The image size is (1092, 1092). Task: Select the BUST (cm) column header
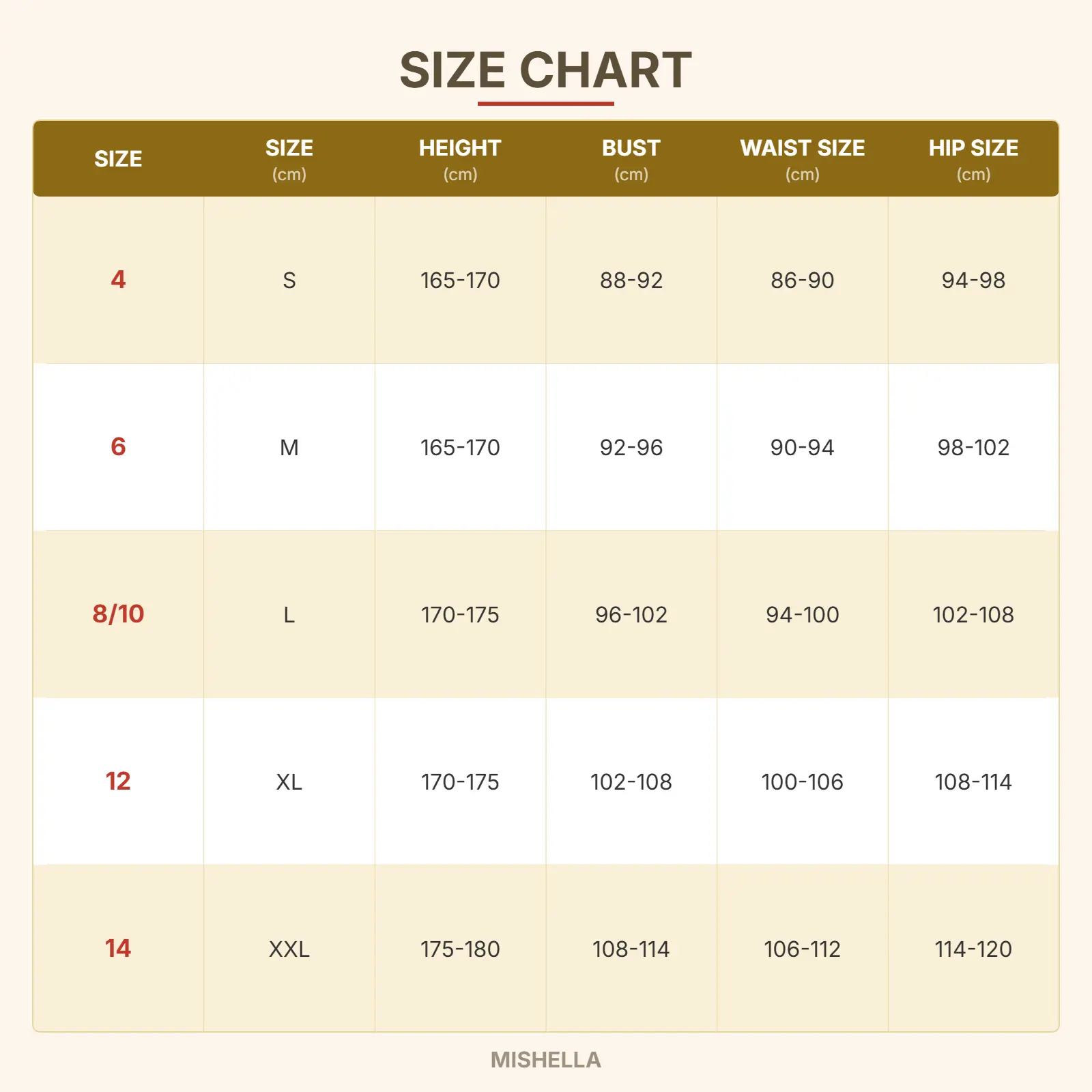[x=631, y=159]
